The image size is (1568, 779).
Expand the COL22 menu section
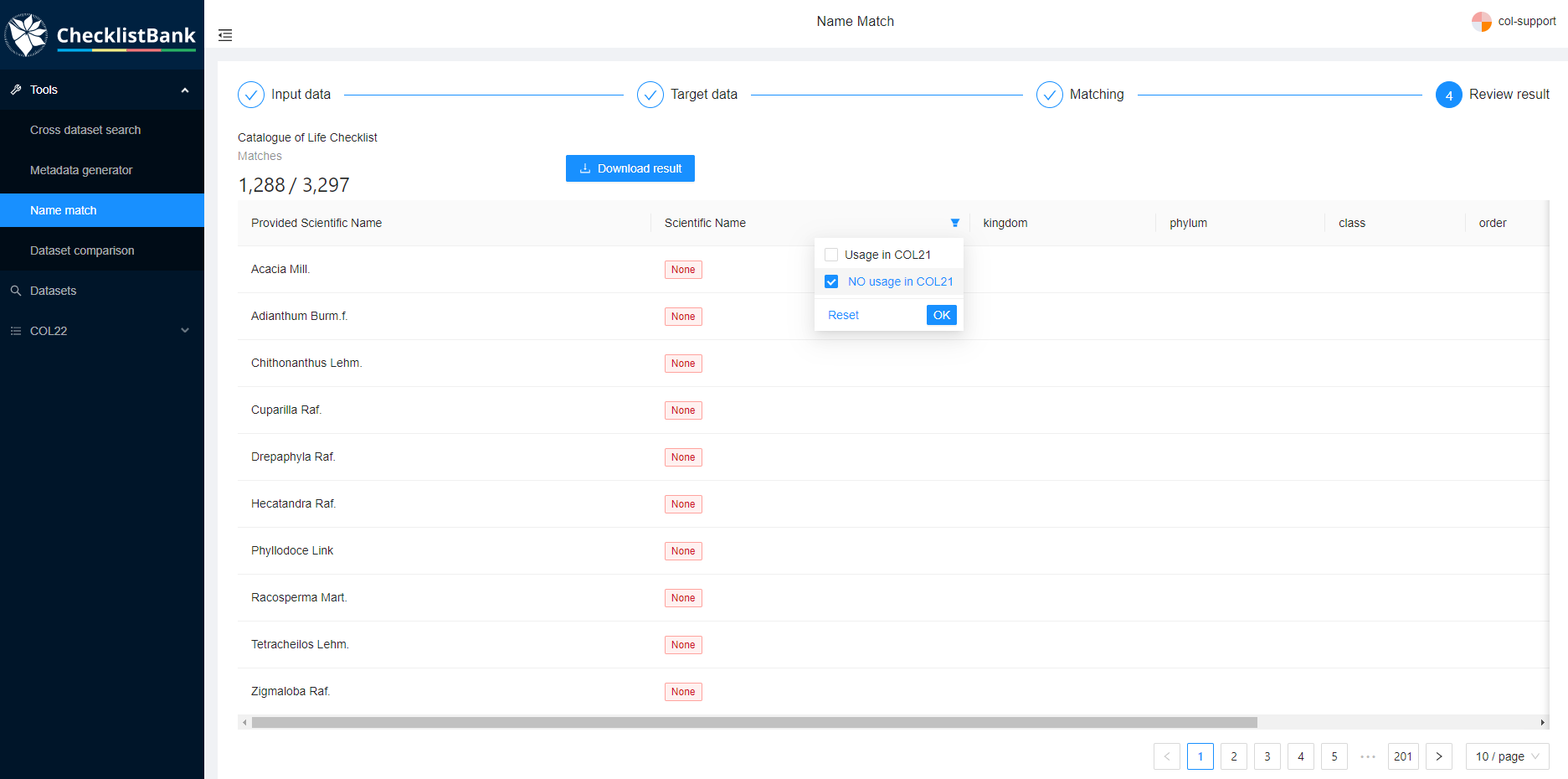click(x=185, y=331)
